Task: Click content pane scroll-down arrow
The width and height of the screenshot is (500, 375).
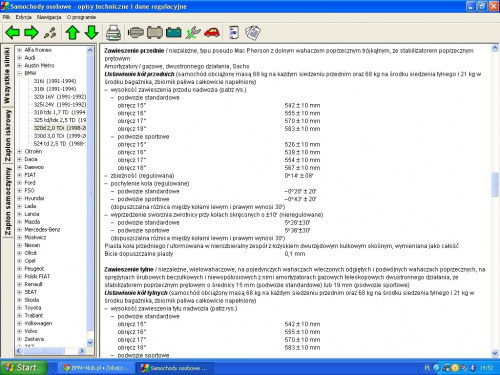Action: [495, 353]
